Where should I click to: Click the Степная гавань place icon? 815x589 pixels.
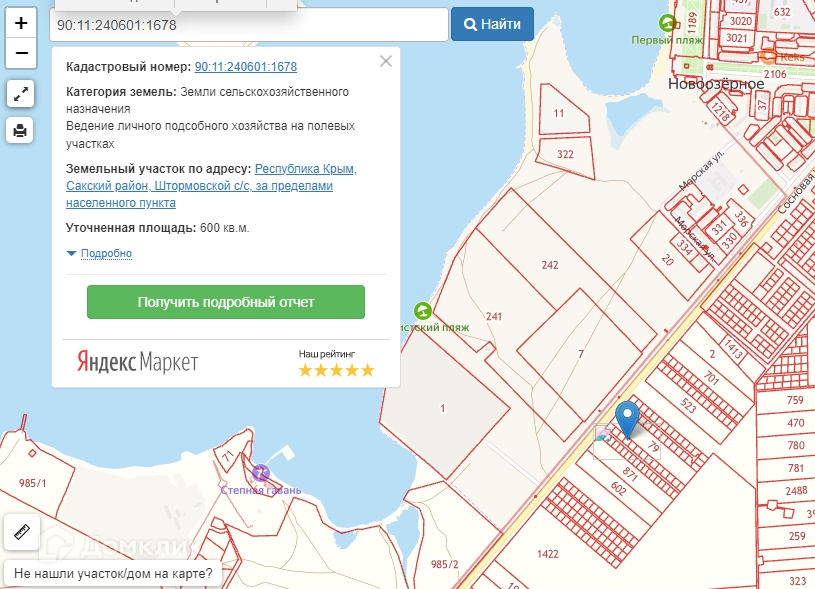click(x=260, y=473)
